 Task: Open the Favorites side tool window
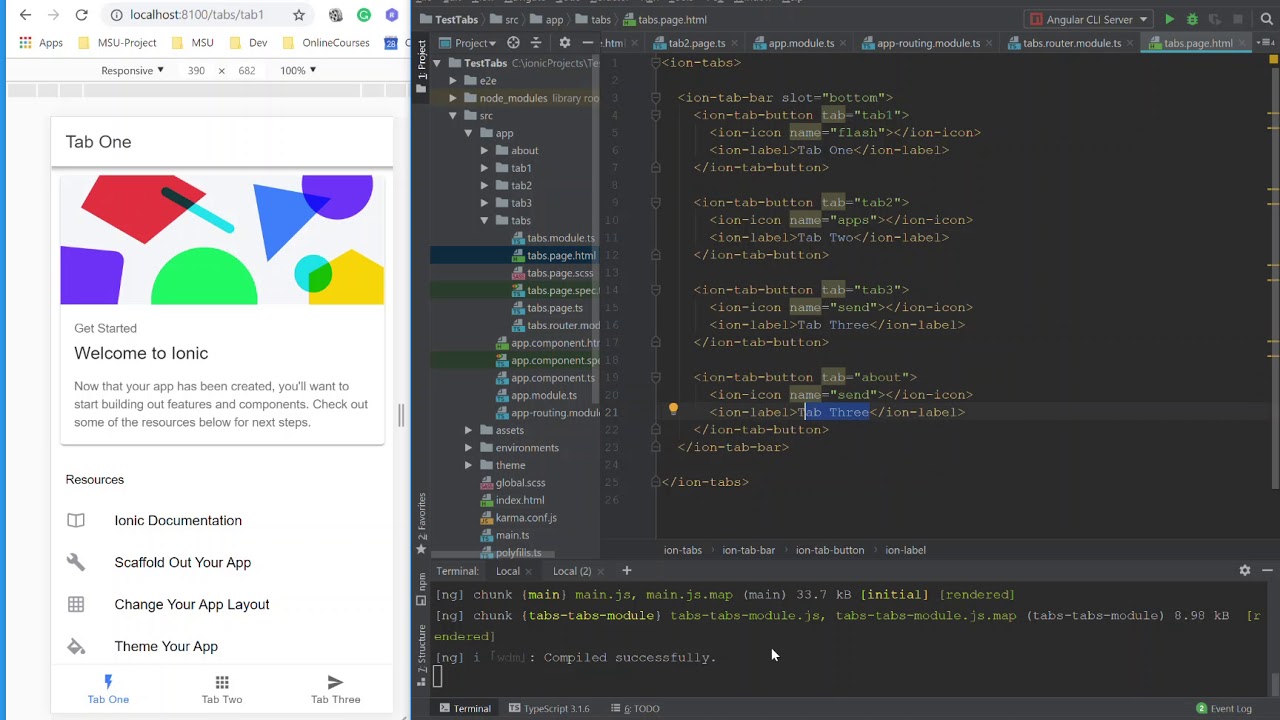click(422, 522)
